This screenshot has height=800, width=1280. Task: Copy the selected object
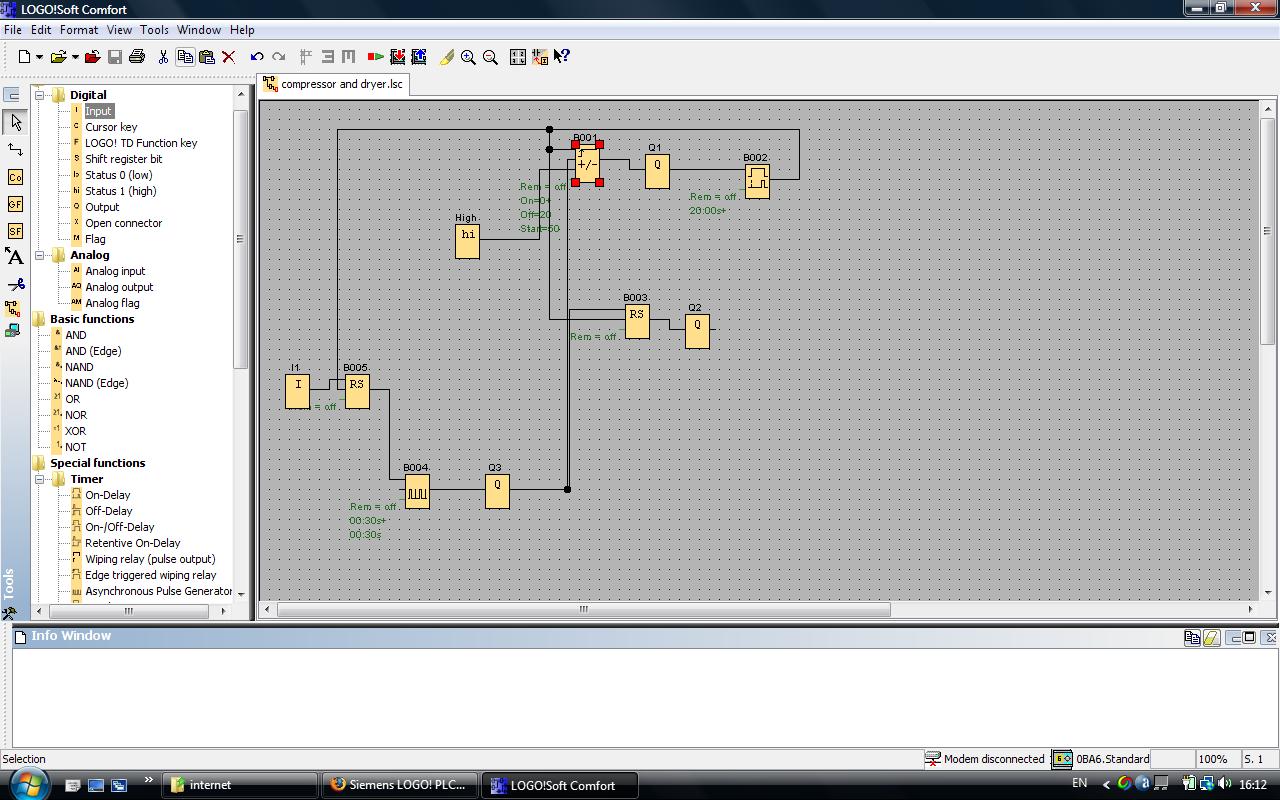(x=185, y=57)
